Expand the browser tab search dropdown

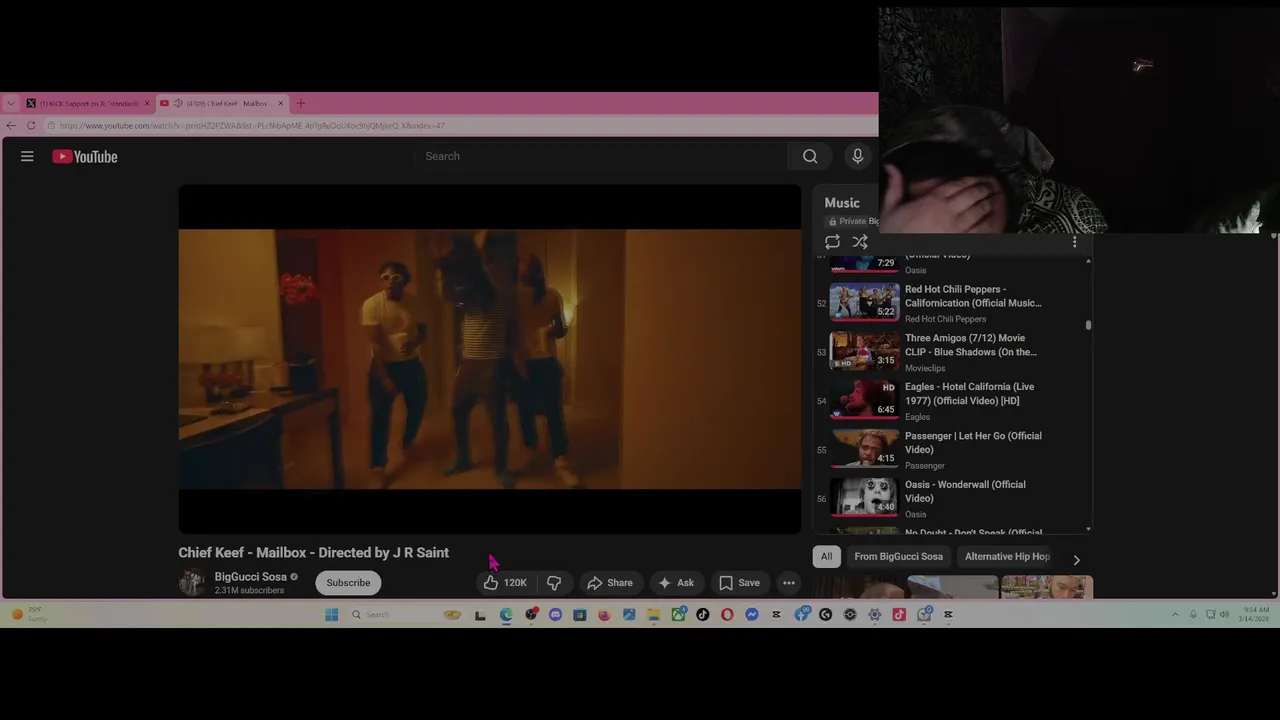(x=10, y=103)
